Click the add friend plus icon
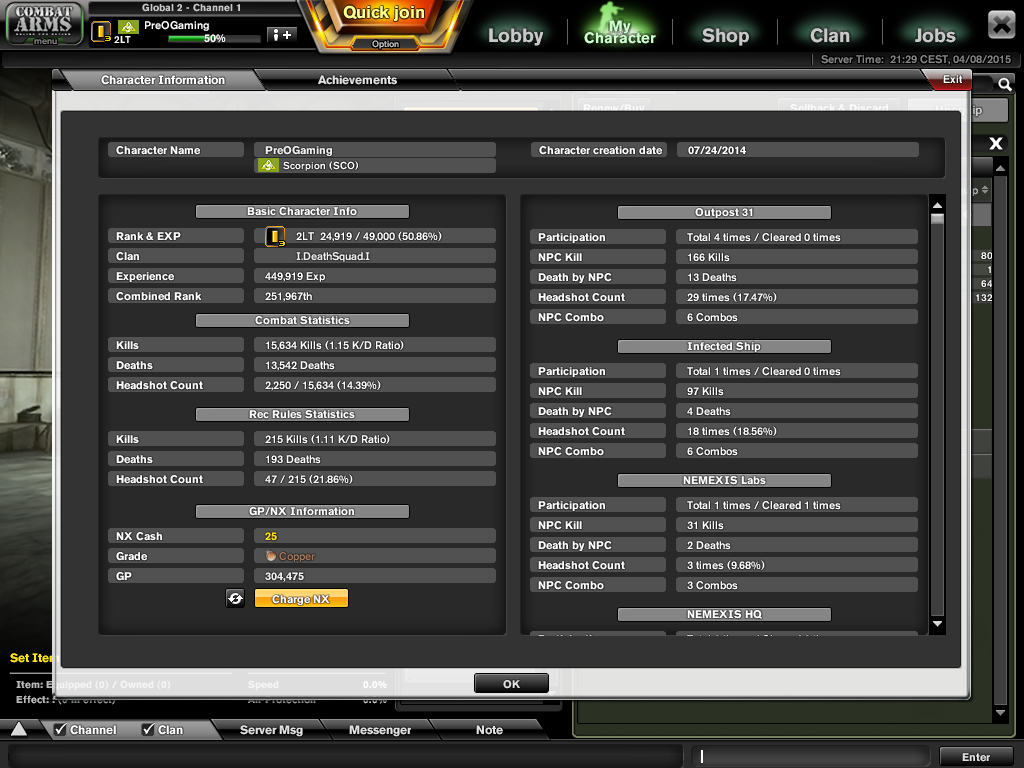 pos(282,35)
